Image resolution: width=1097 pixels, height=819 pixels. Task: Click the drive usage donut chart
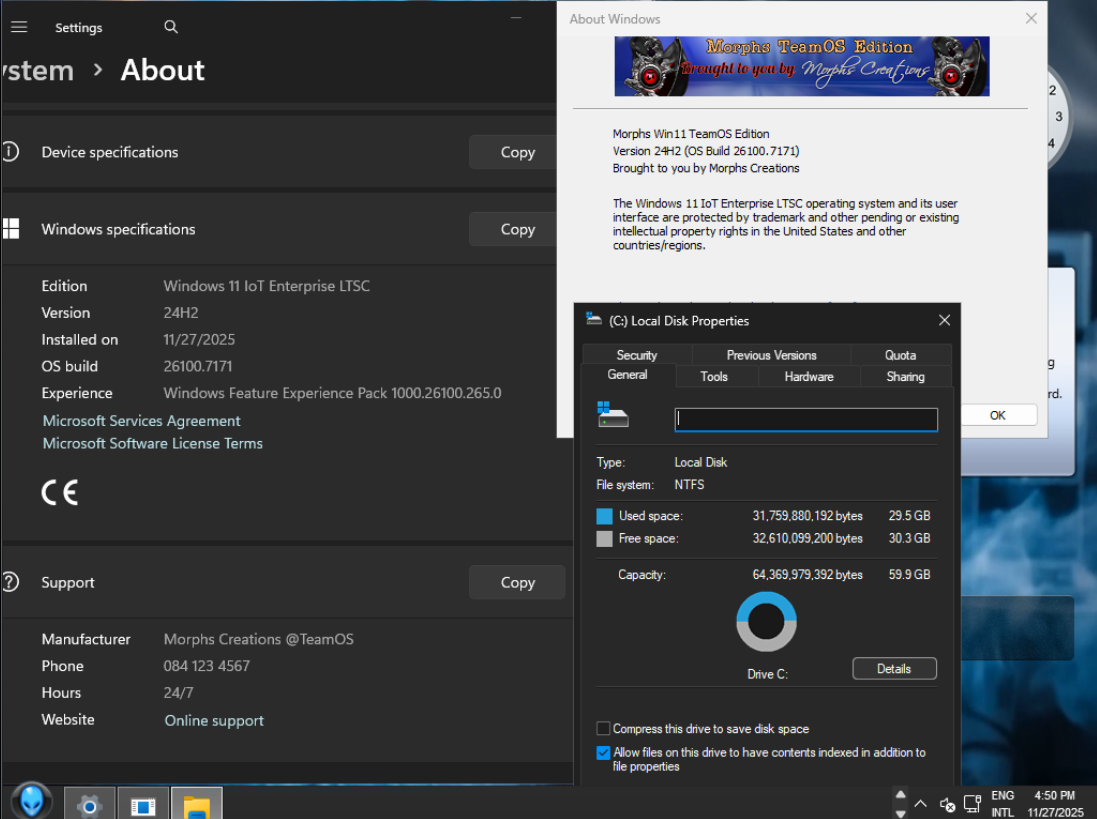[x=766, y=622]
